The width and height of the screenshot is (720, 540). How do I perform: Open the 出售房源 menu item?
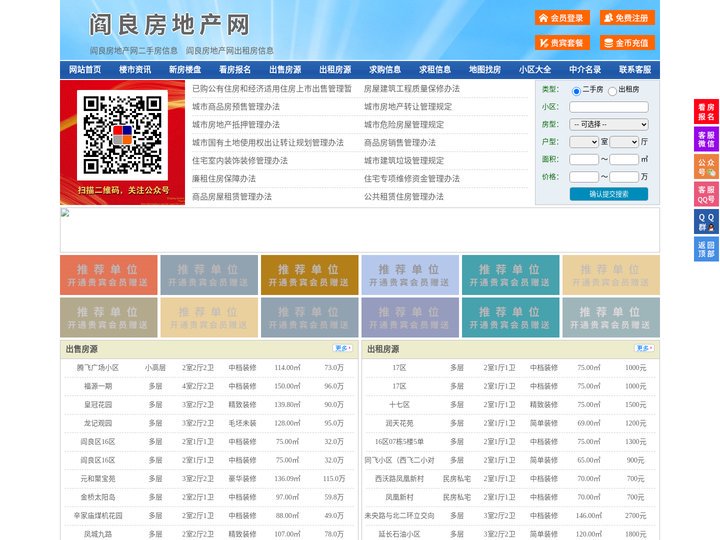click(x=285, y=70)
